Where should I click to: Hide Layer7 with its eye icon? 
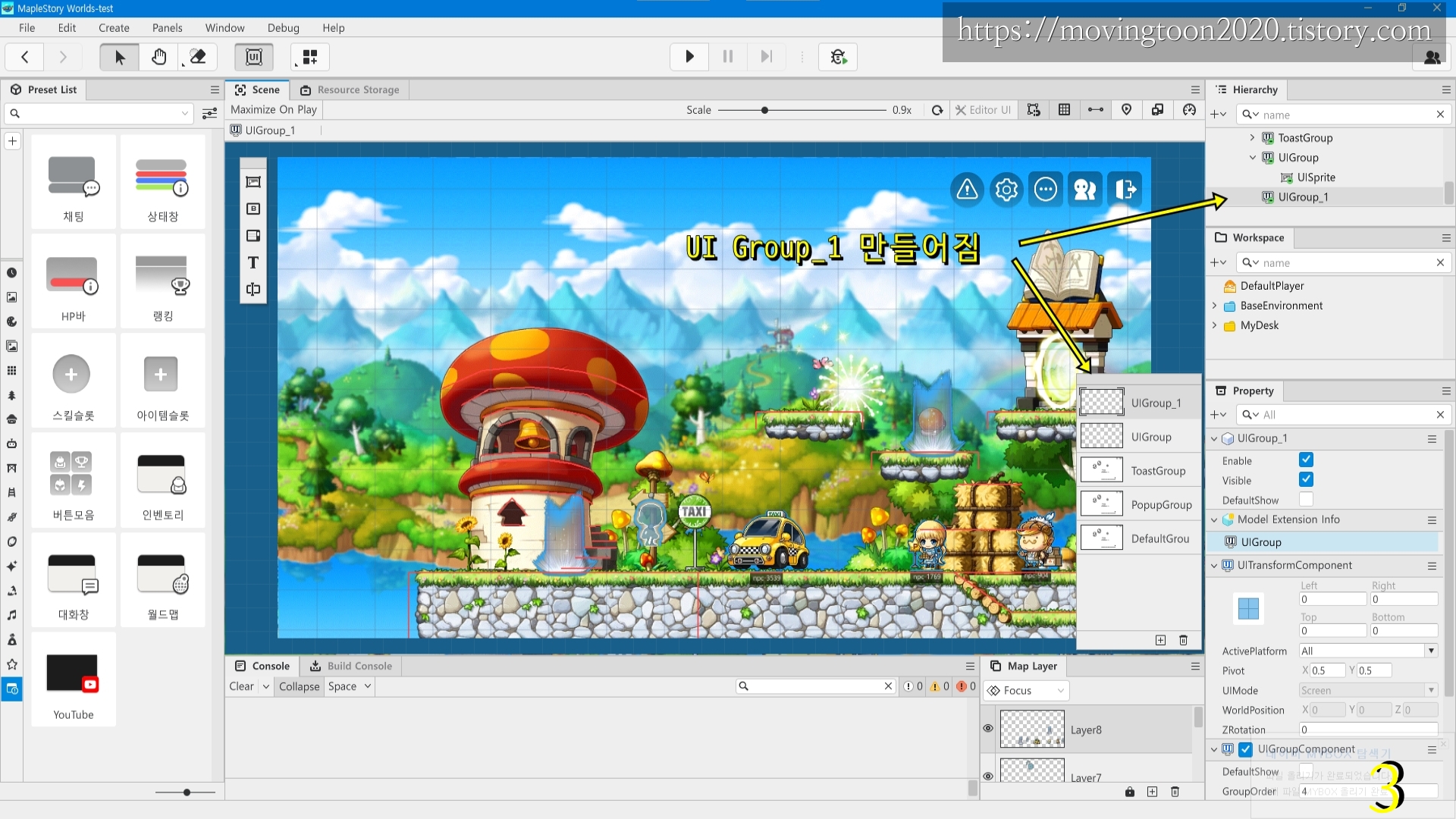point(988,776)
